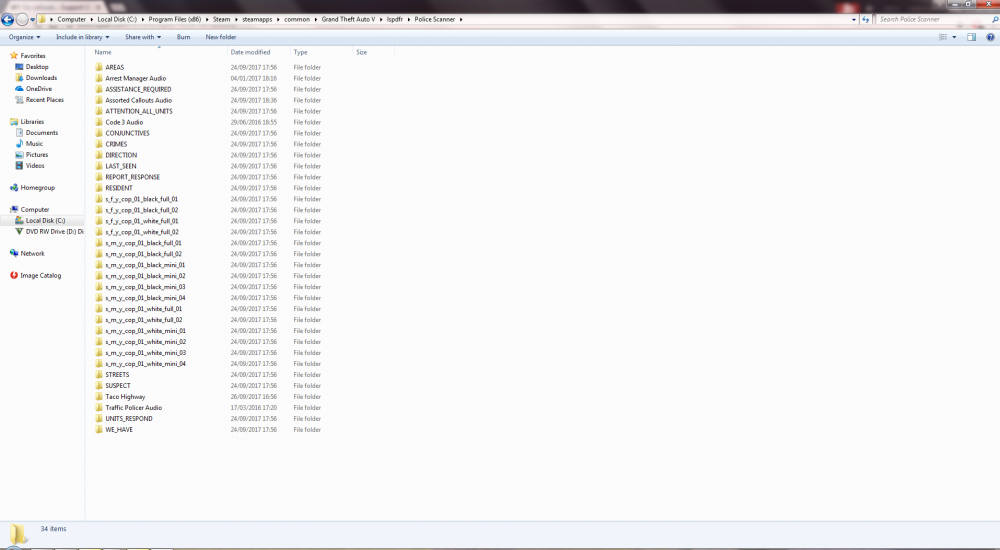Open the address bar history dropdown
1000x550 pixels.
click(854, 20)
